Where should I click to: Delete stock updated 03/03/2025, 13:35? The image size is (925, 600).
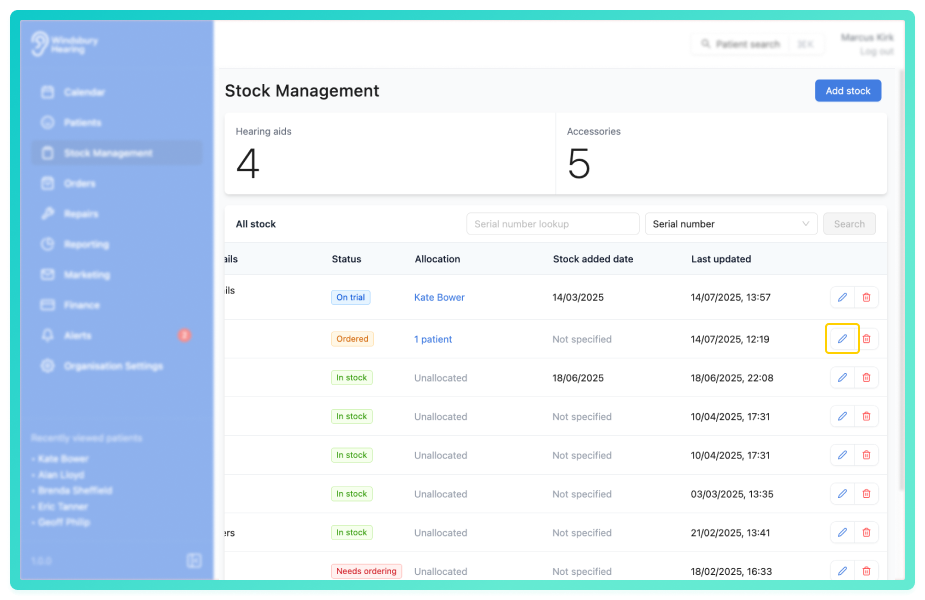866,494
